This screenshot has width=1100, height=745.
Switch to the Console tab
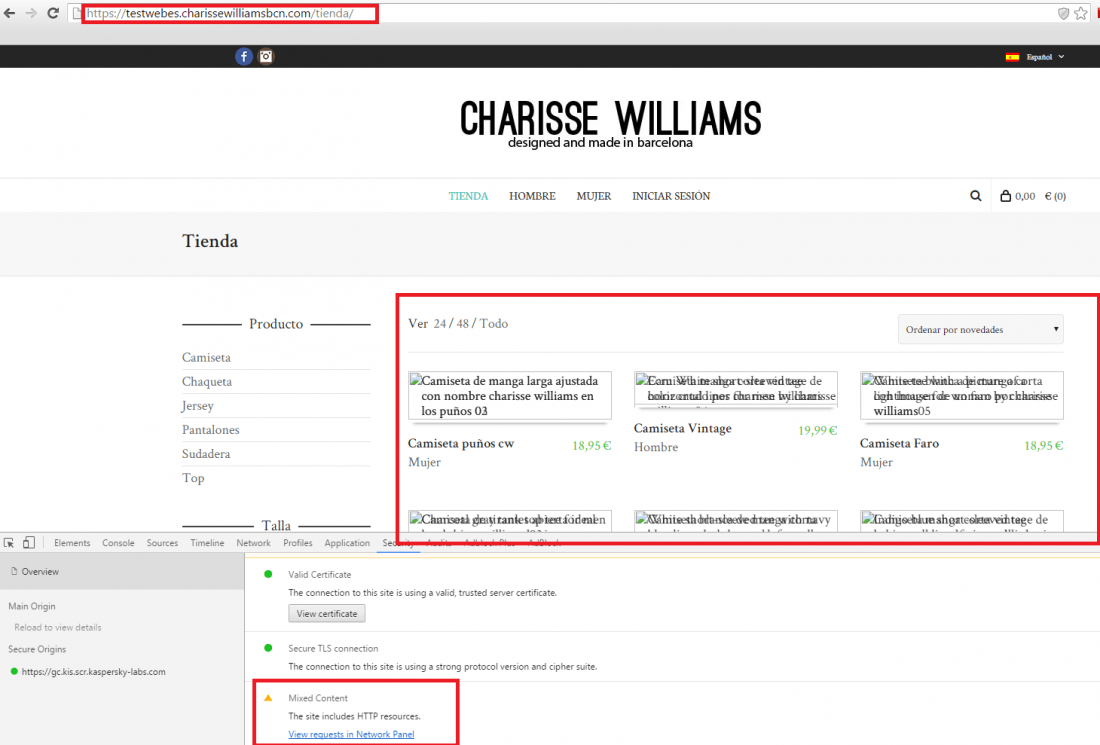coord(118,543)
